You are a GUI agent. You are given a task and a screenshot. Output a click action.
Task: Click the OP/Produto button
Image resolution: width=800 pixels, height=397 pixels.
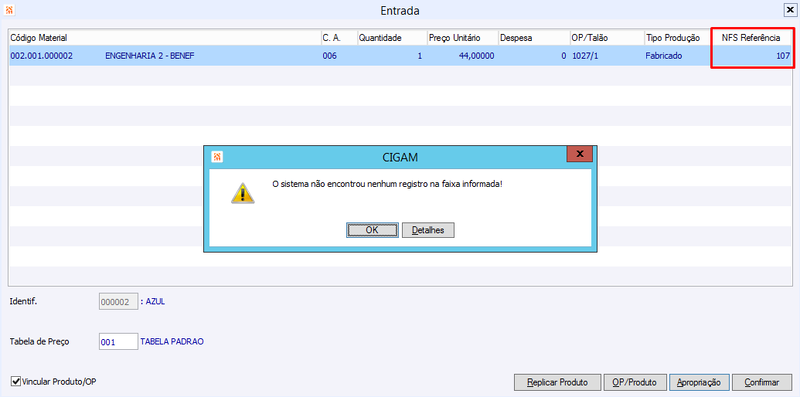(x=635, y=382)
